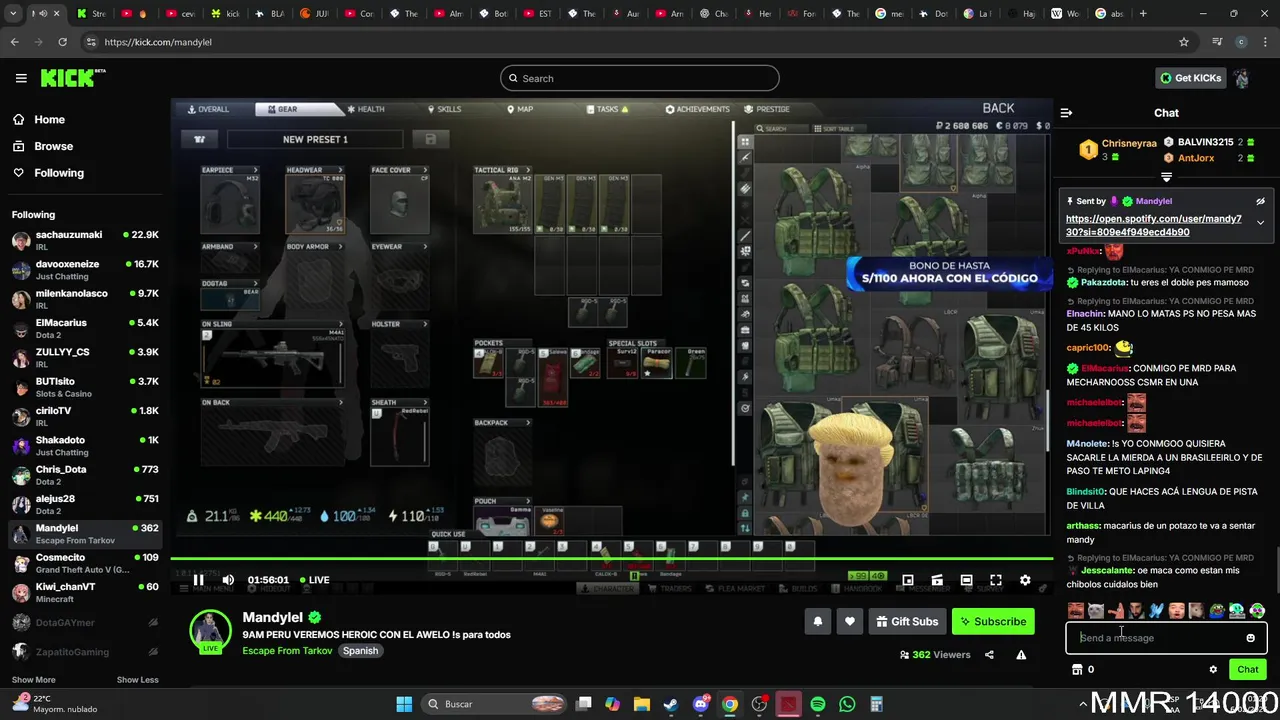Image resolution: width=1280 pixels, height=720 pixels.
Task: Hide the pinned message
Action: coord(1260,201)
